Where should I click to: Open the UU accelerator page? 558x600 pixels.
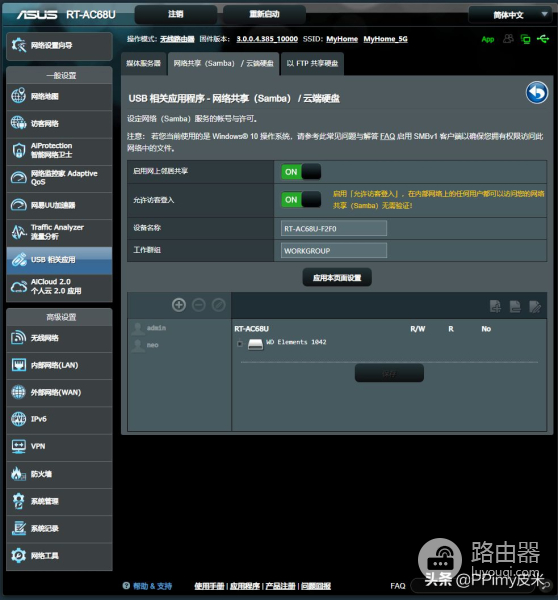pyautogui.click(x=59, y=205)
